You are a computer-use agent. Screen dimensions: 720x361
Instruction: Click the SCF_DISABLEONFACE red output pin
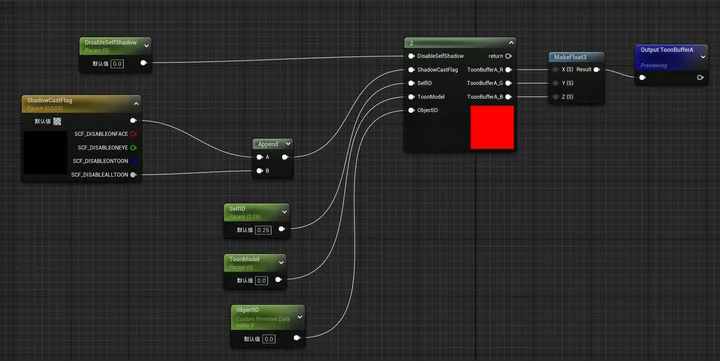pyautogui.click(x=133, y=134)
